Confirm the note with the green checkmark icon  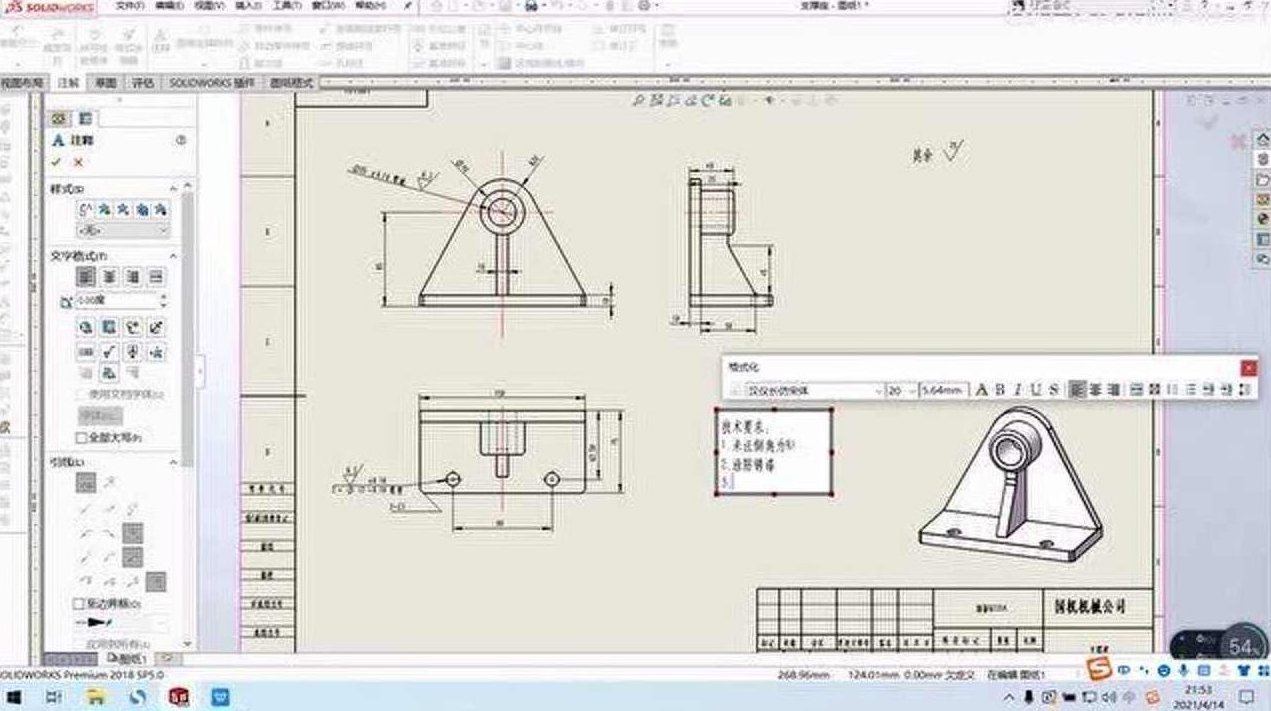pos(57,162)
